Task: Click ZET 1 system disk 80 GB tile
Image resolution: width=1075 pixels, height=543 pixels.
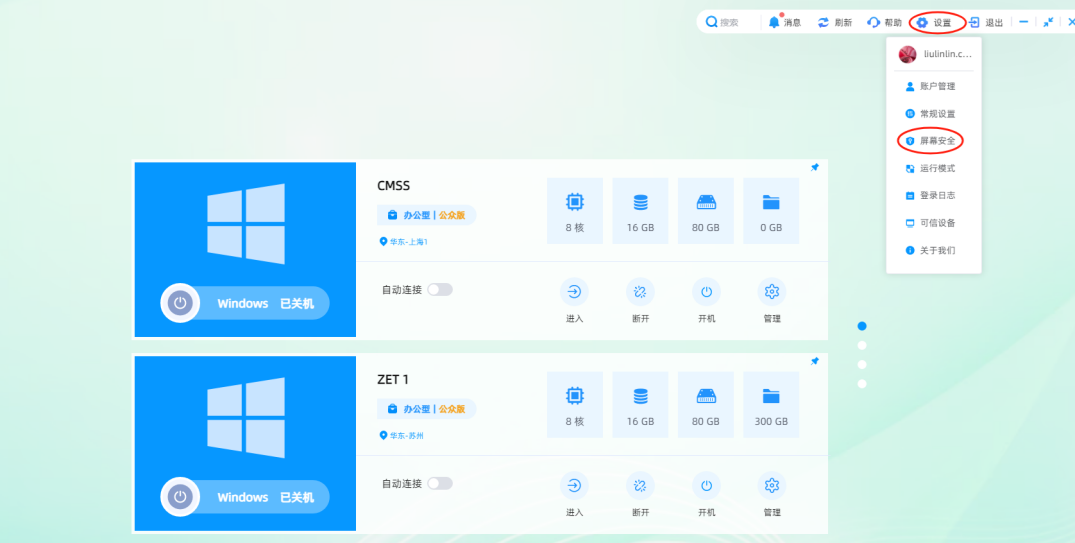Action: point(706,405)
